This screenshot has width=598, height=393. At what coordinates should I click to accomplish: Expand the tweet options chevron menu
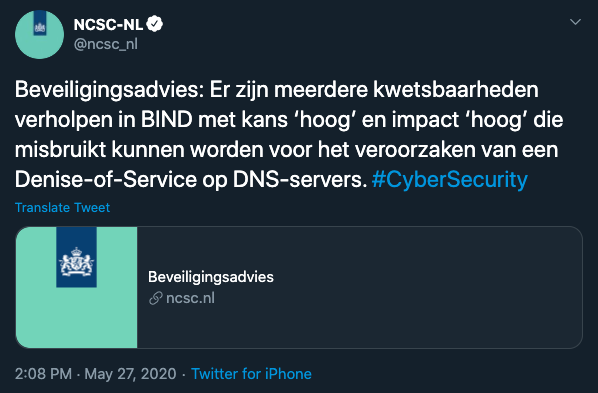click(575, 22)
